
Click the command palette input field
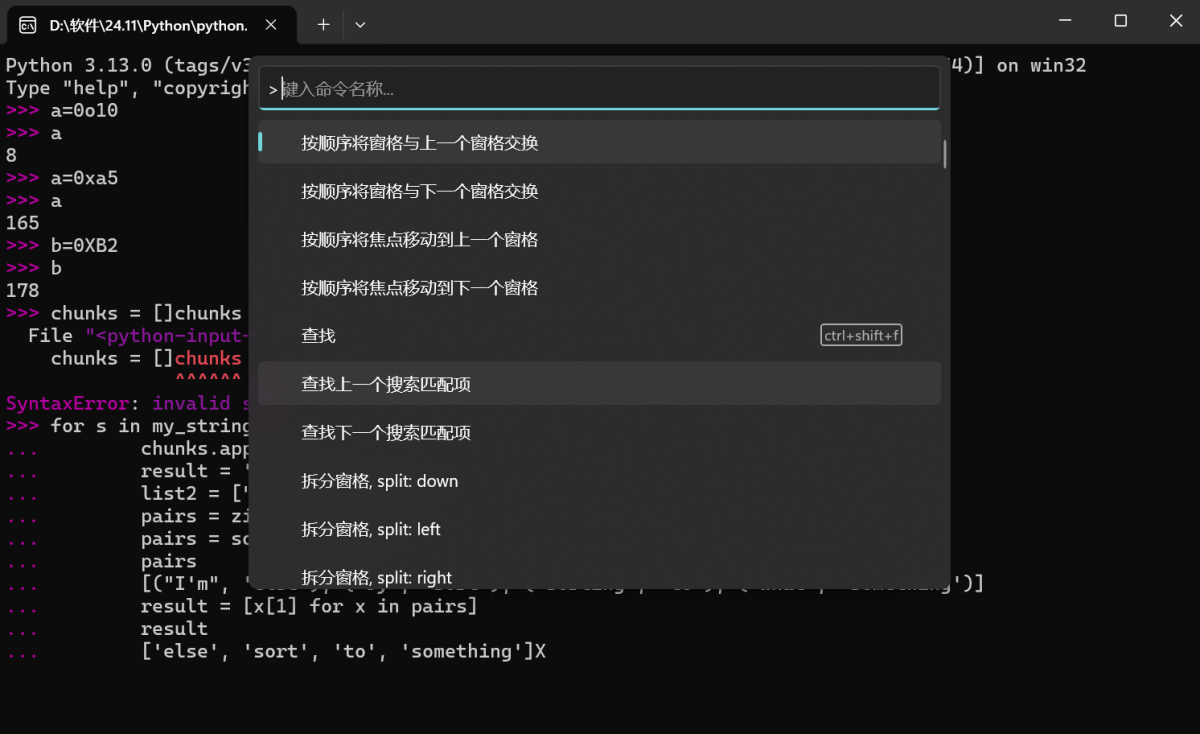coord(600,87)
